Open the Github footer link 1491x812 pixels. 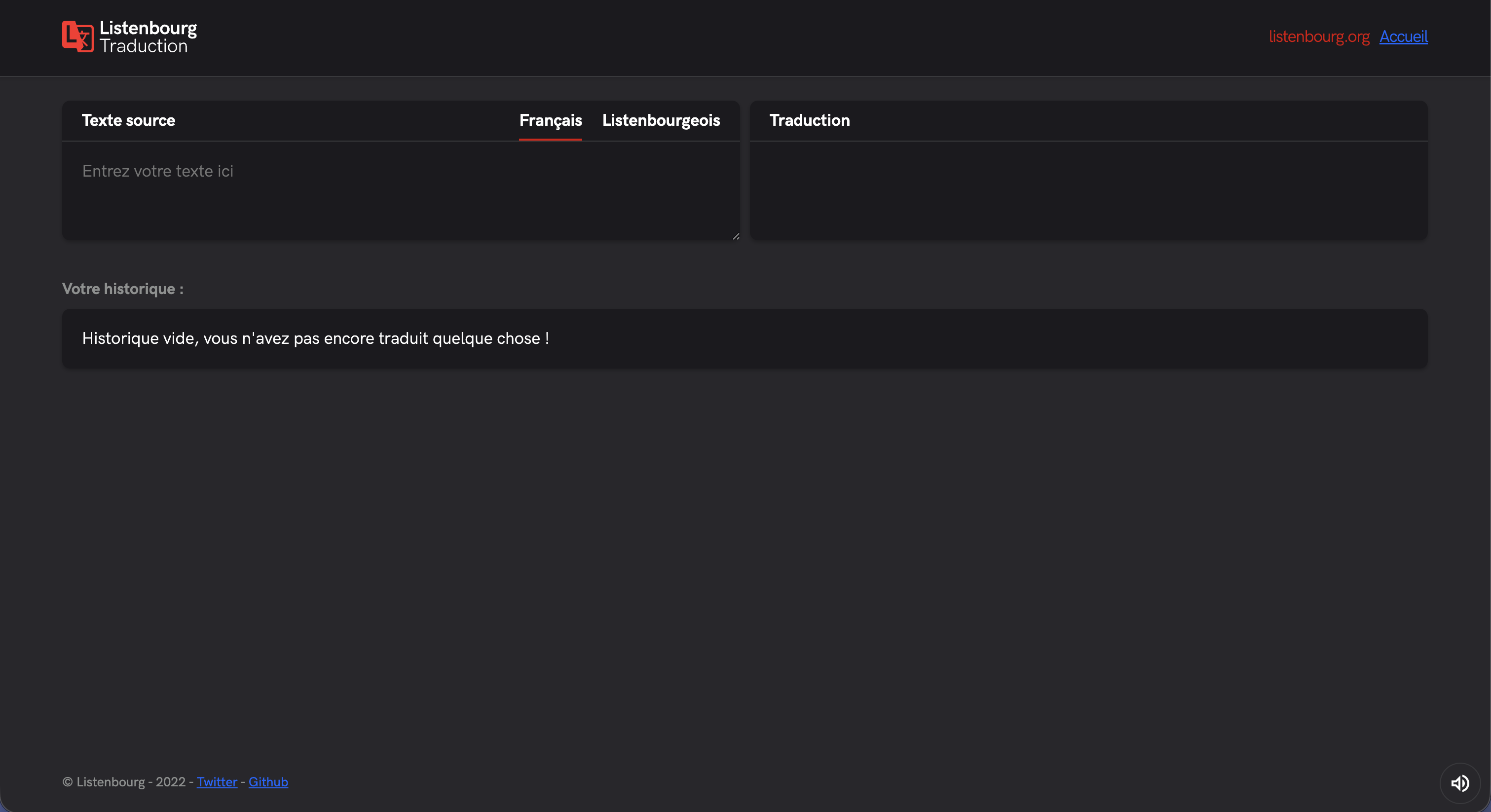coord(268,782)
